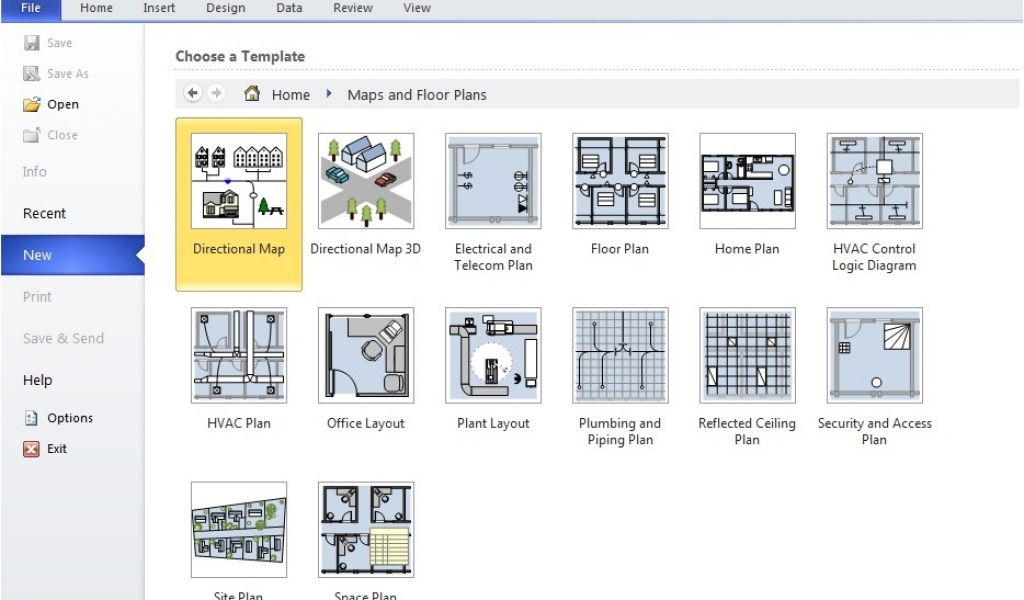Open the Recent documents section

click(44, 213)
